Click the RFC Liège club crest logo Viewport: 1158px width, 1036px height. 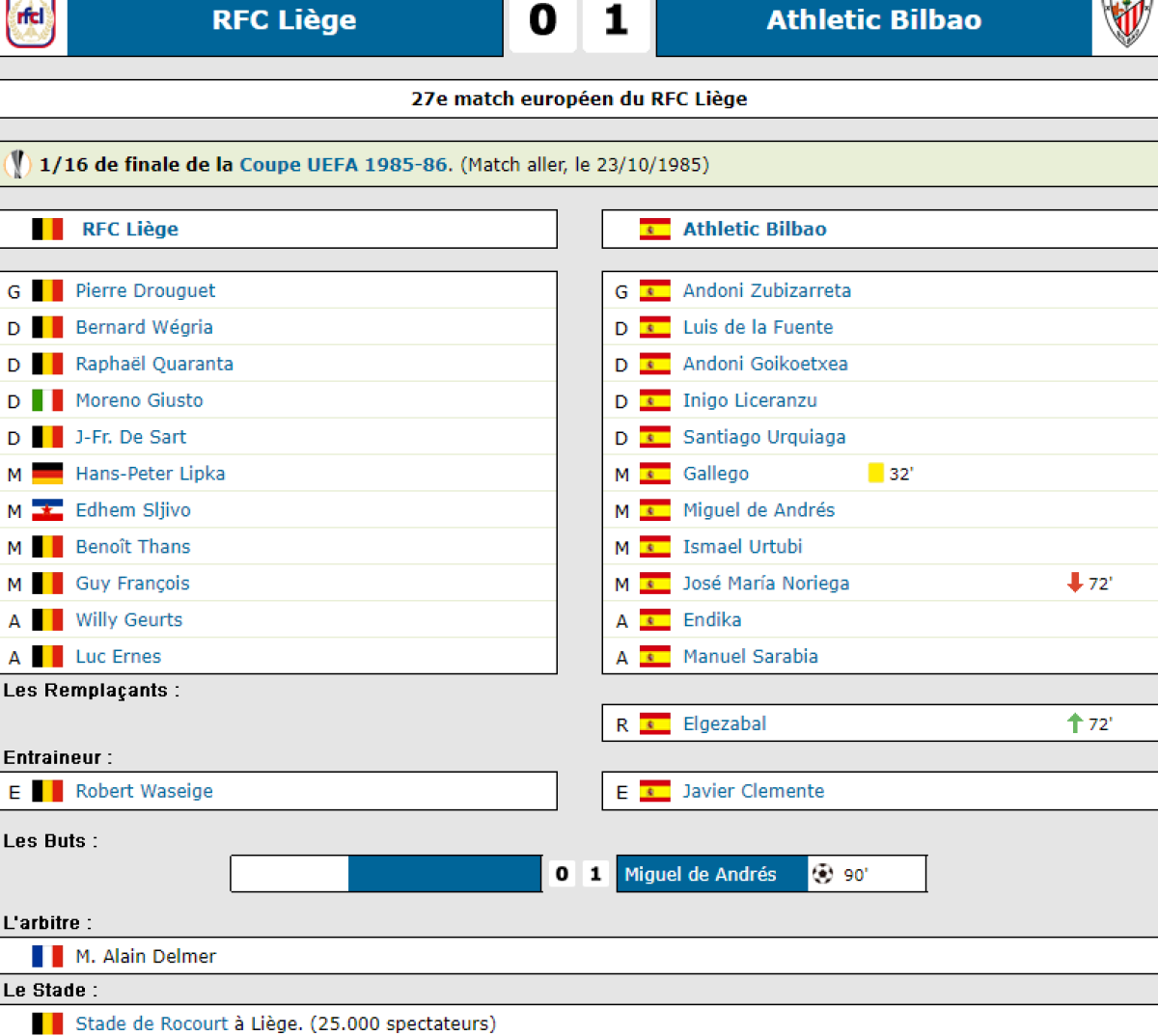point(31,21)
